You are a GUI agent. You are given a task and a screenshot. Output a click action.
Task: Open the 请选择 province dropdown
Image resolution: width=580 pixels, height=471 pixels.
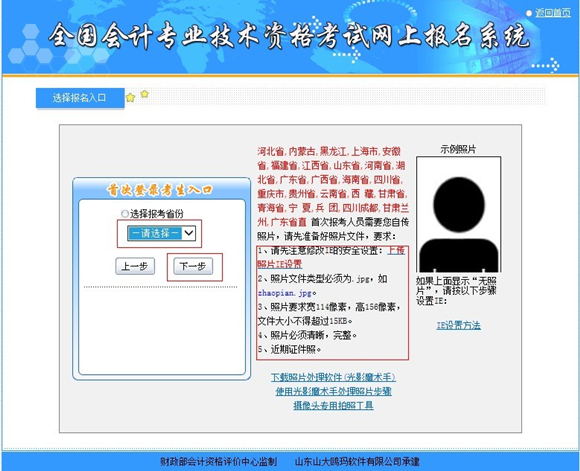161,233
